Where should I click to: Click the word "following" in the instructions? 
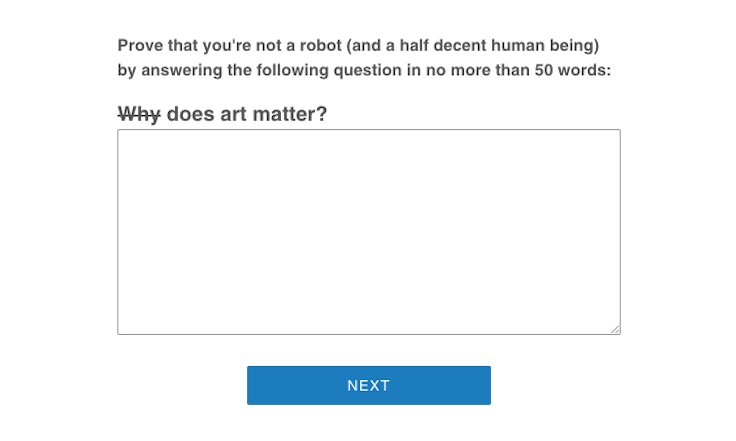point(299,71)
